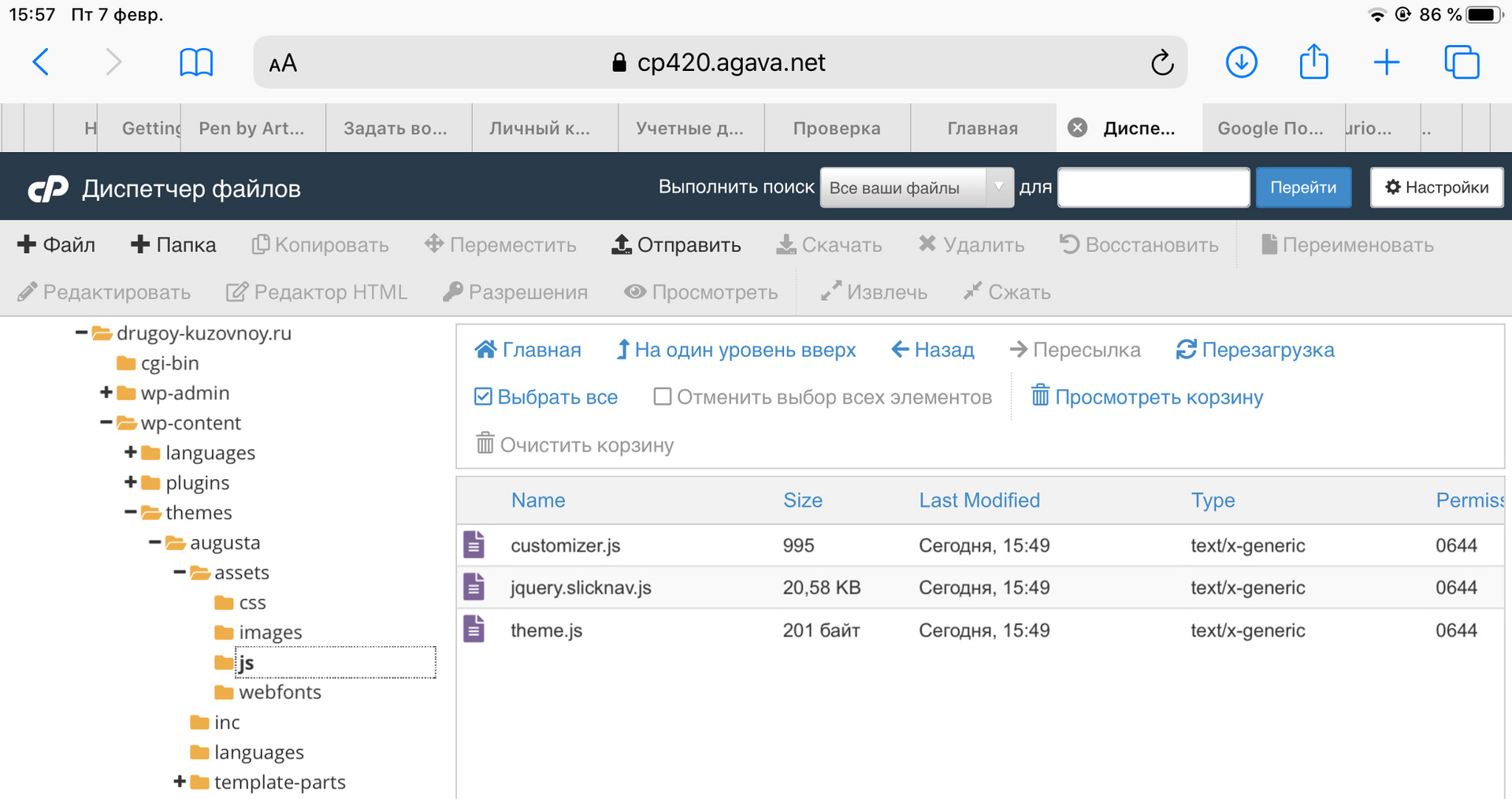This screenshot has height=799, width=1512.
Task: Collapse the drugoy-kuzovnoy.ru folder
Action: (x=81, y=333)
